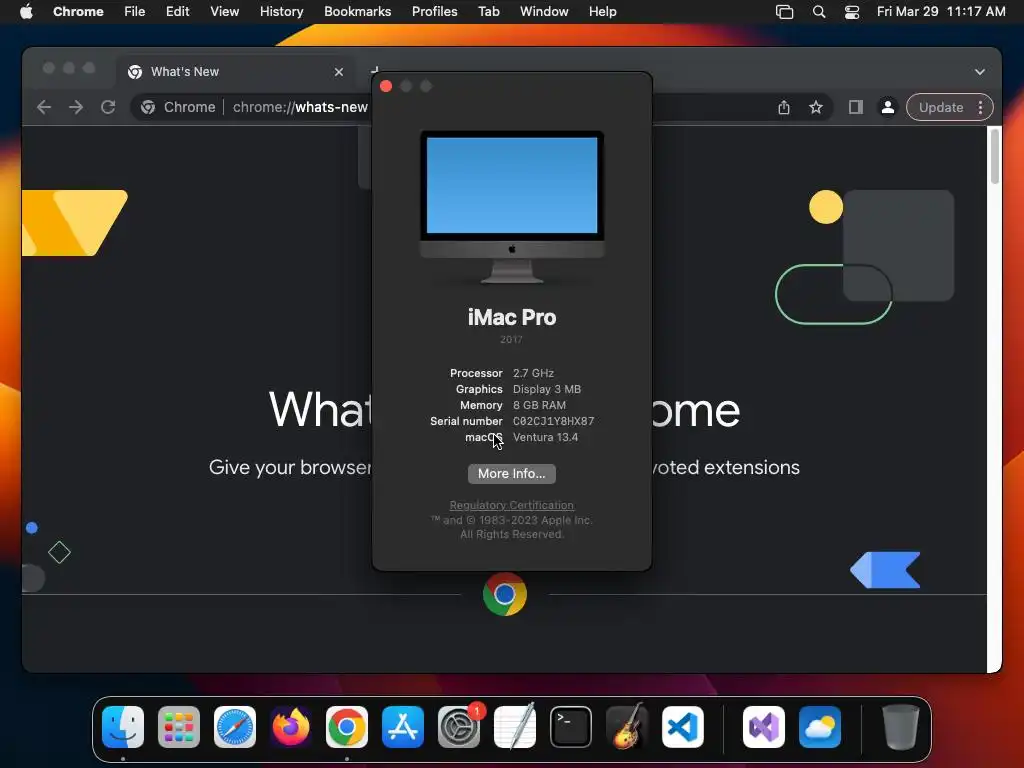Open the App Store Dock icon

[403, 727]
